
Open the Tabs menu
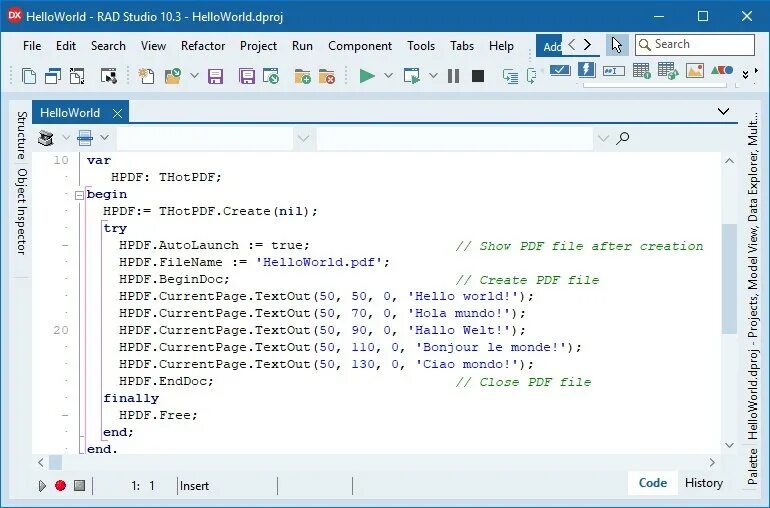462,46
